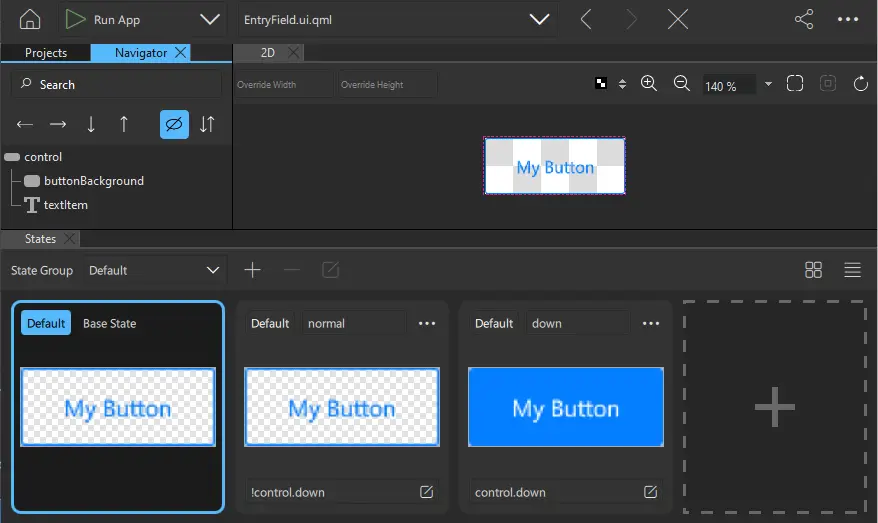Switch to the Projects tab
This screenshot has width=878, height=523.
(x=46, y=53)
